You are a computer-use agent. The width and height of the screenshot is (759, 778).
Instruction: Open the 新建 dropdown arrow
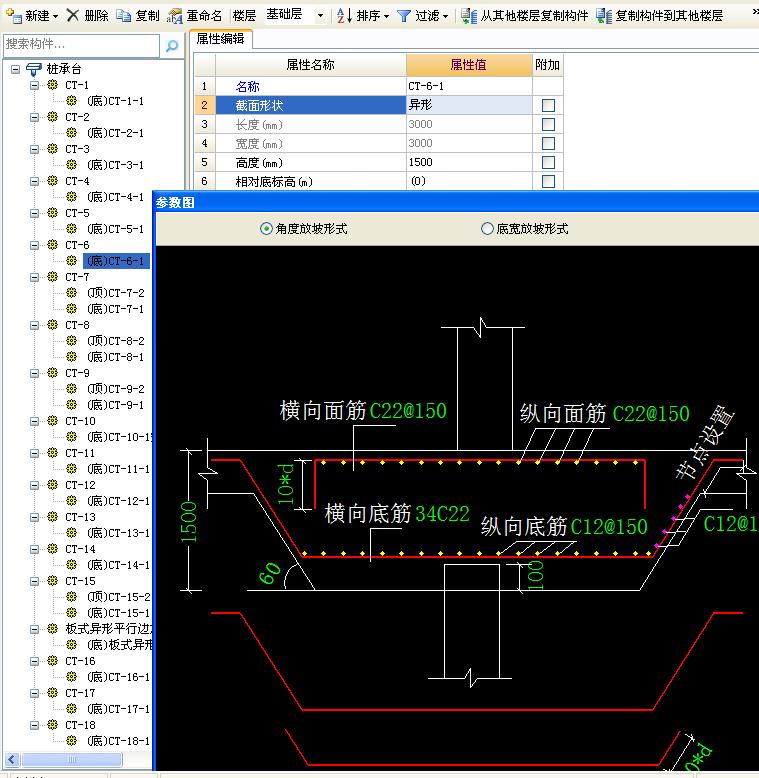tap(56, 16)
